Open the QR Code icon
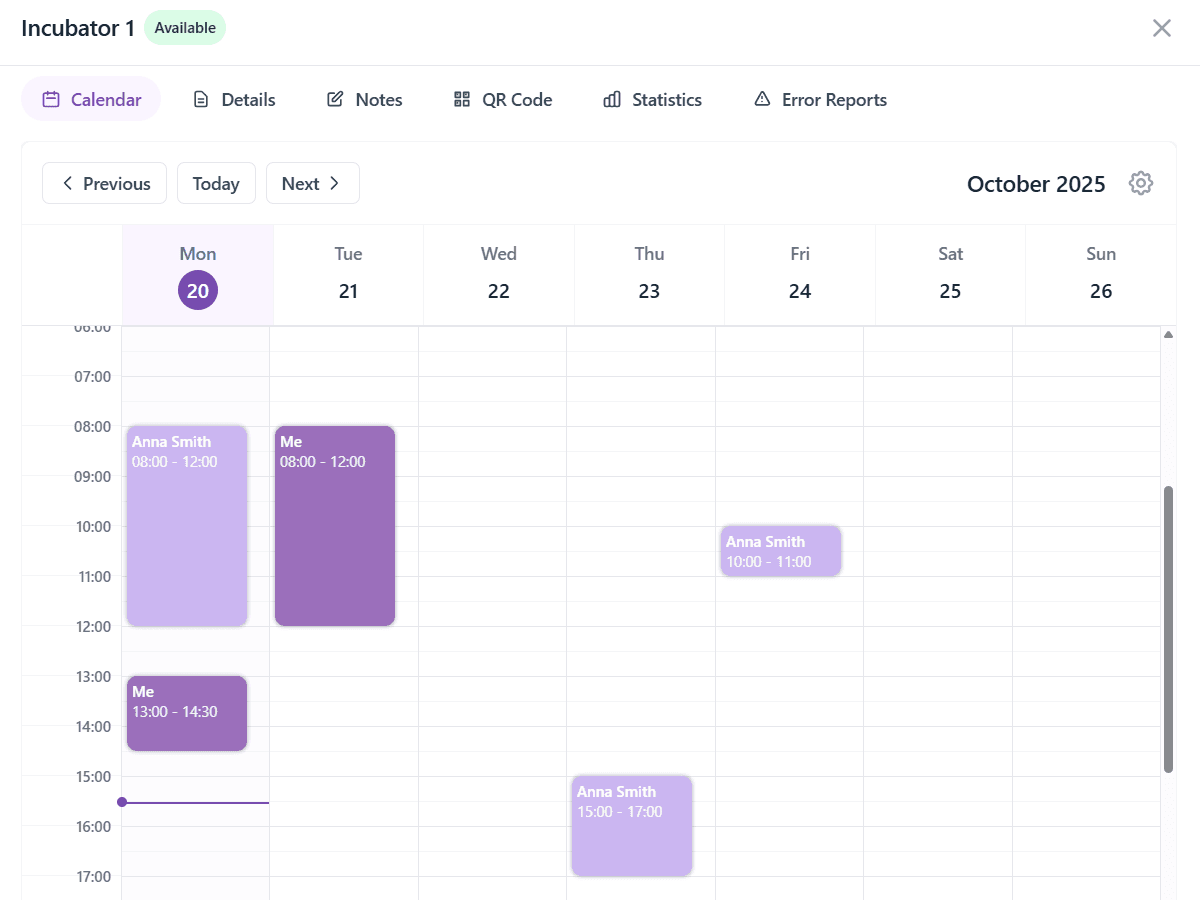 click(461, 99)
